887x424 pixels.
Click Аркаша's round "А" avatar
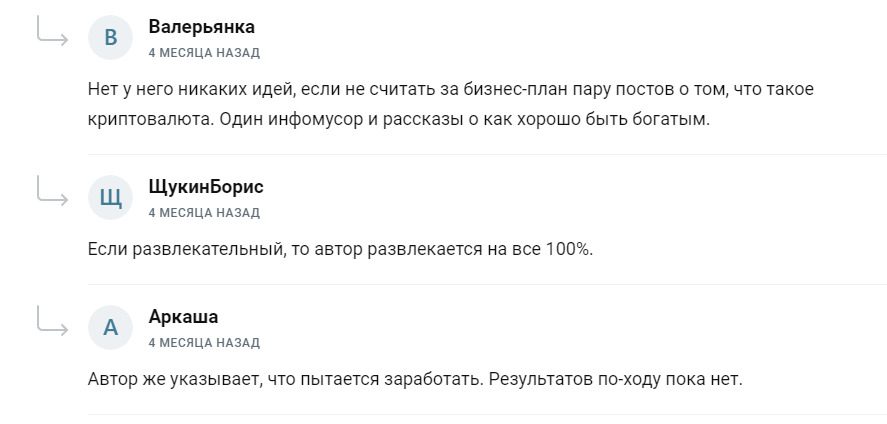click(111, 329)
